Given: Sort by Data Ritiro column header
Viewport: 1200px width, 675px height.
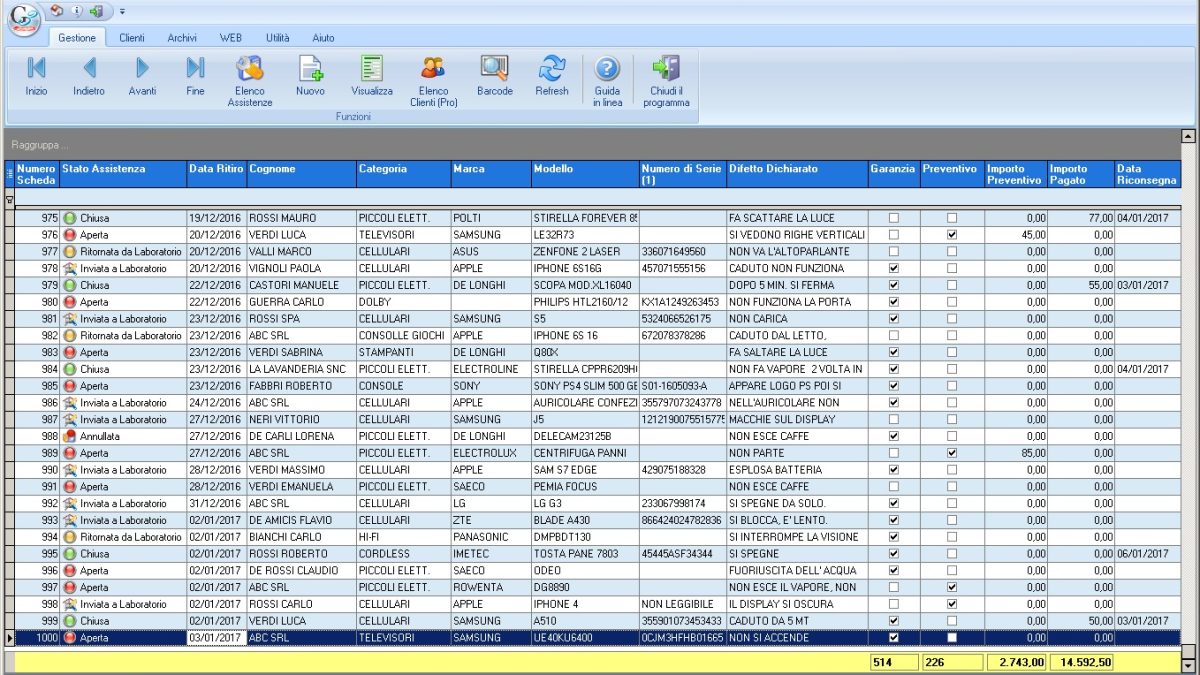Looking at the screenshot, I should pos(216,174).
